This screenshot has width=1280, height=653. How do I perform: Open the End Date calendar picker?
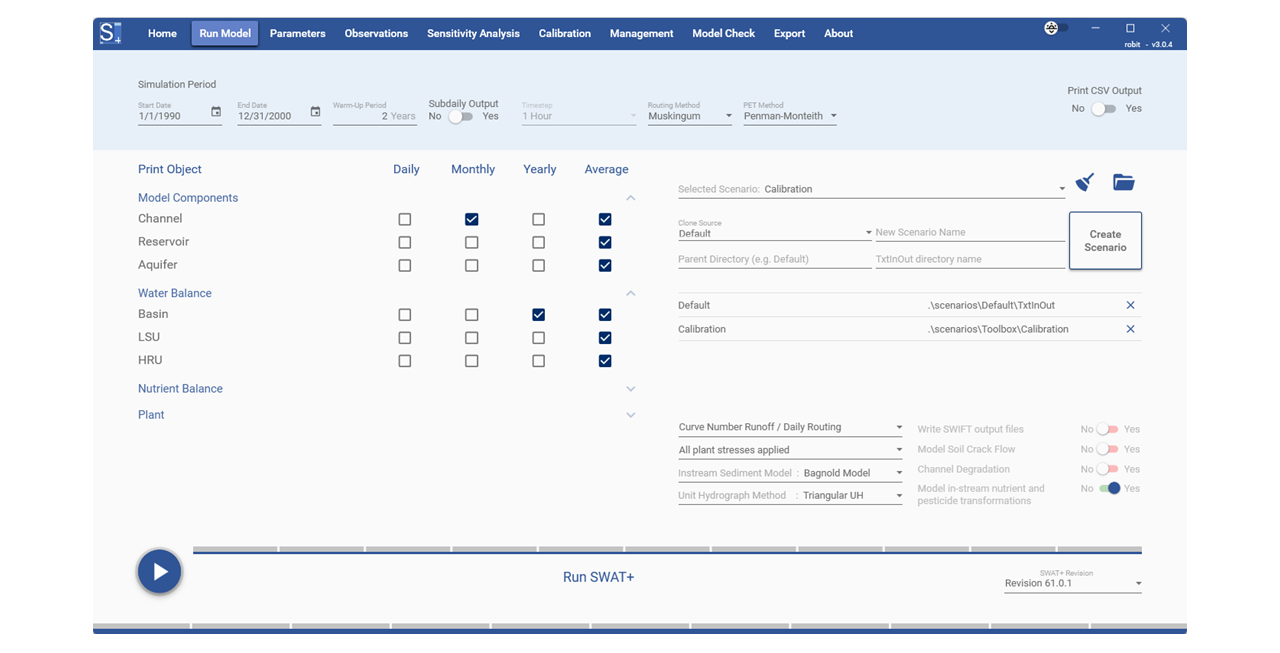click(x=315, y=112)
